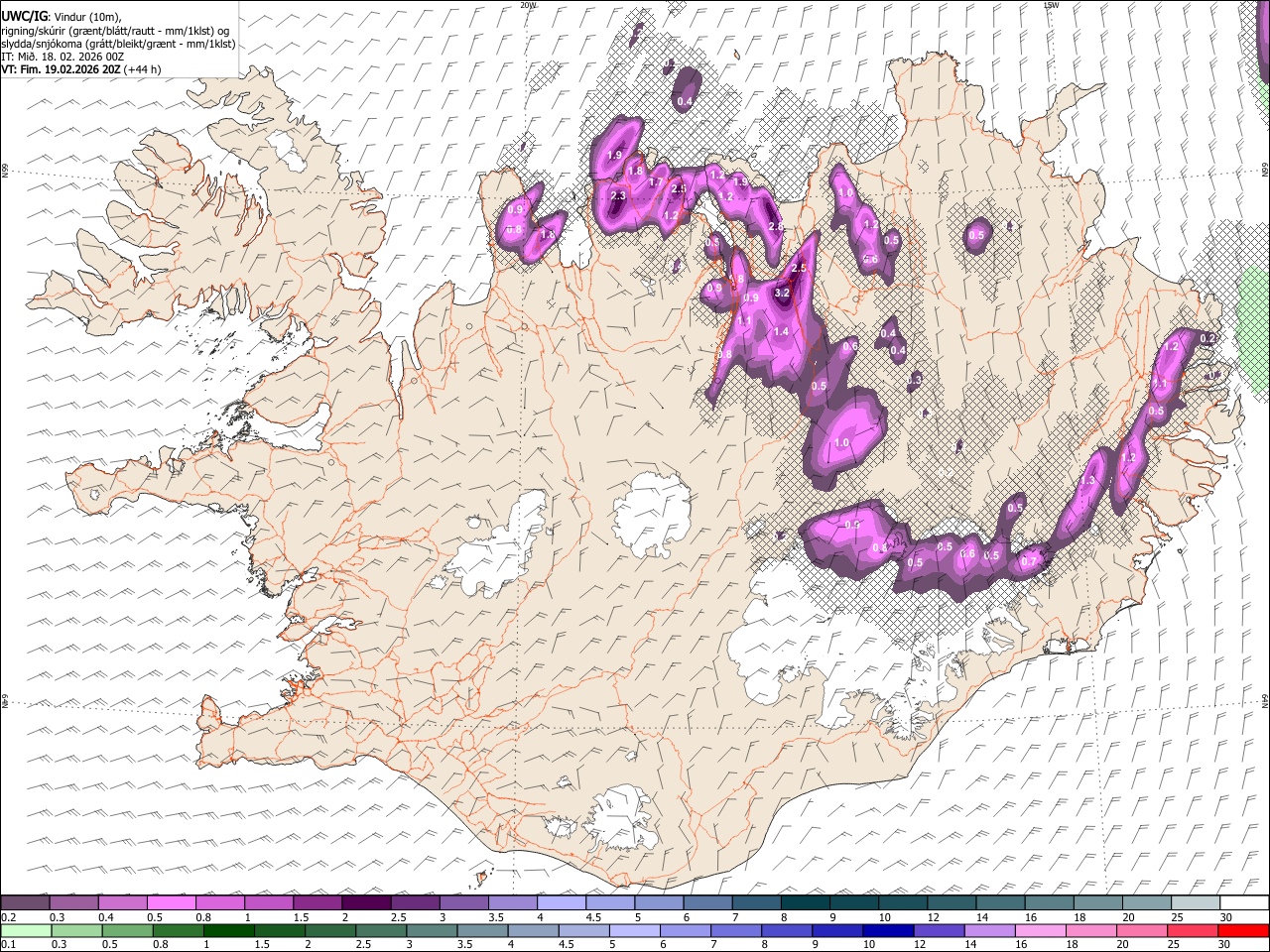
Task: Click the 'rigning/skúrir' legend description line
Action: (116, 31)
